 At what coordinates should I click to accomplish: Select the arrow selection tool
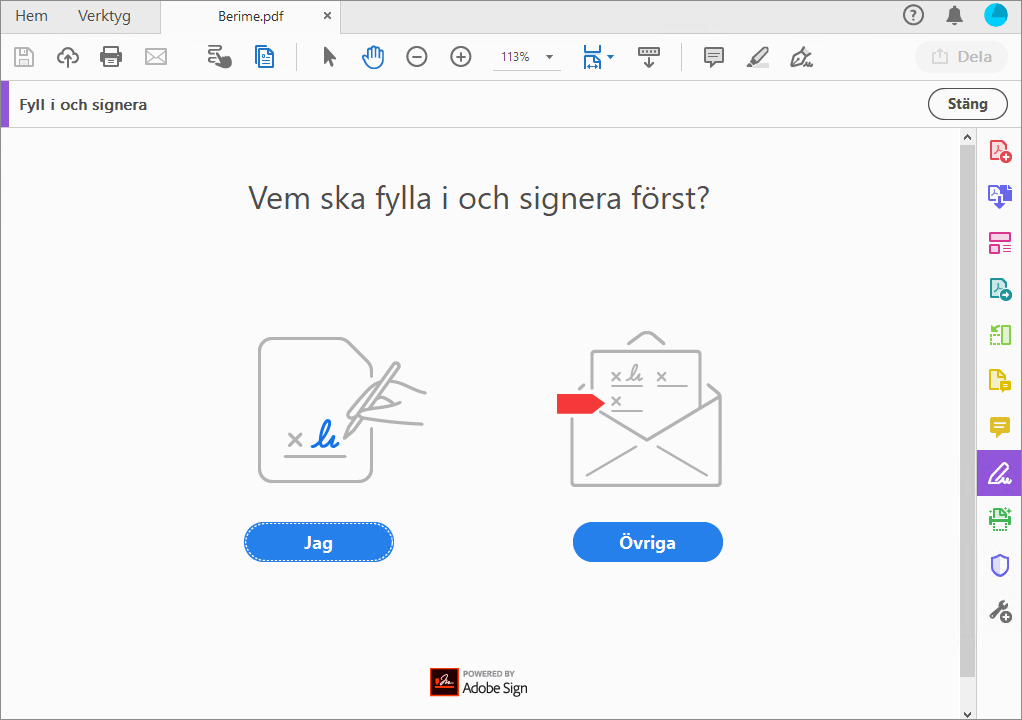328,57
